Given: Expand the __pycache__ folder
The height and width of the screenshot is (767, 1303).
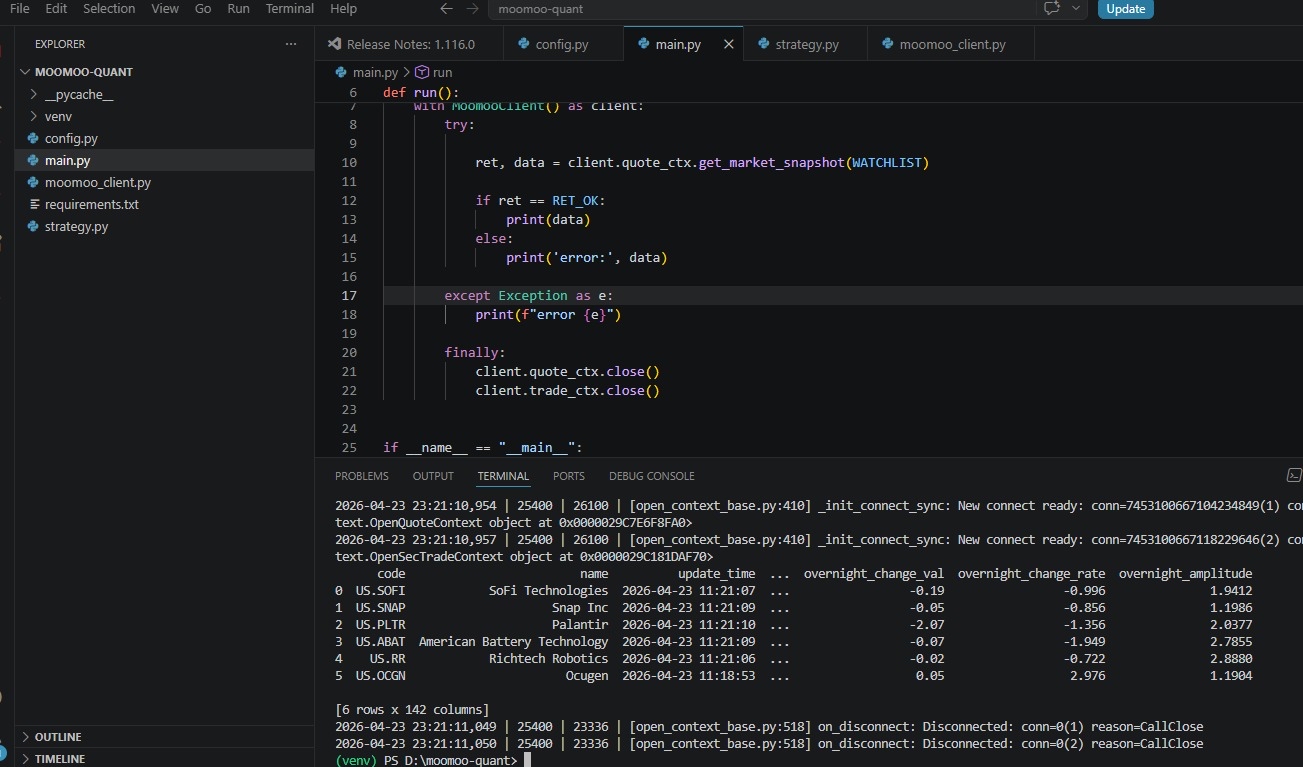Looking at the screenshot, I should [x=79, y=95].
